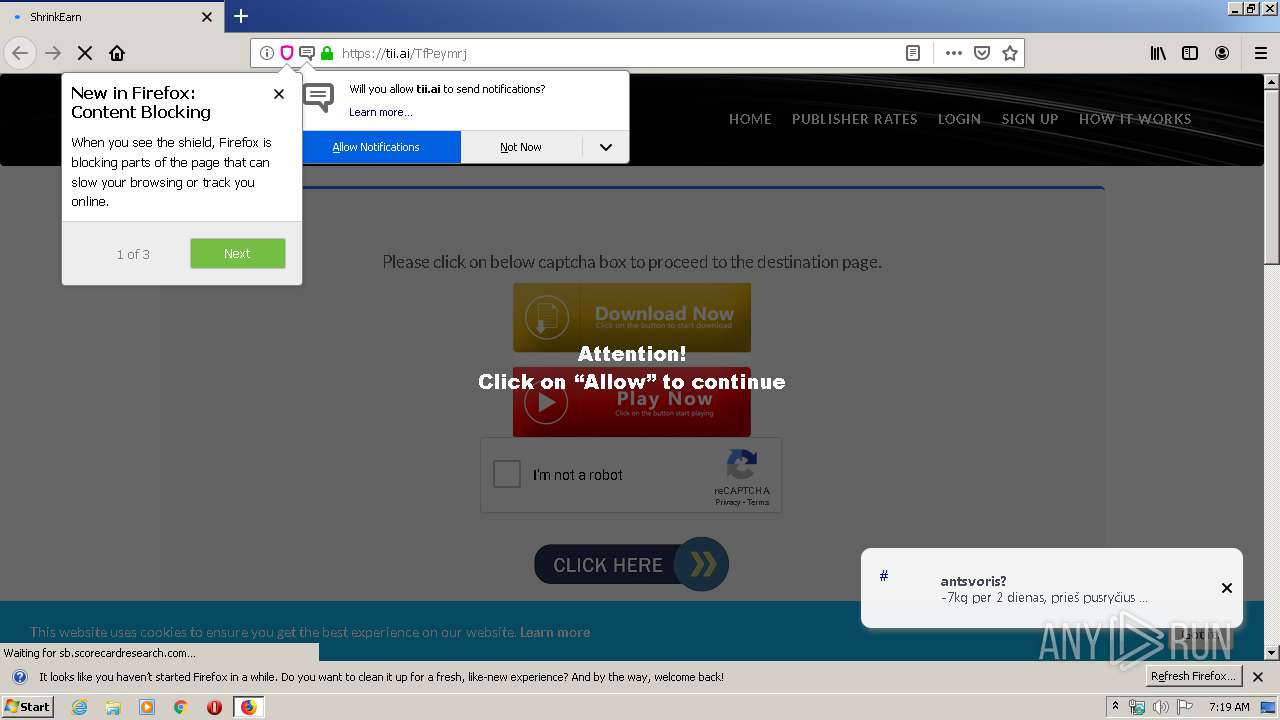Click the forward navigation arrow
Viewport: 1280px width, 720px height.
tap(53, 53)
